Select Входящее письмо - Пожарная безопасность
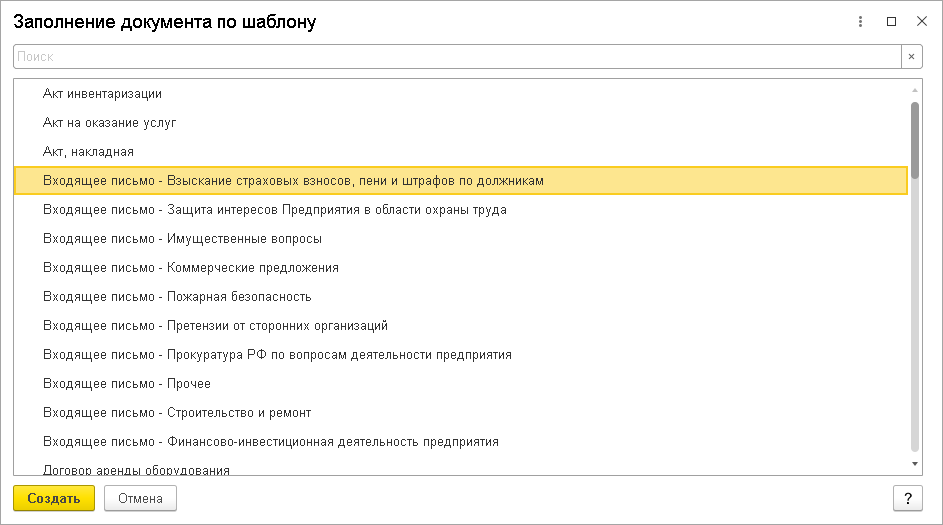 pos(178,297)
